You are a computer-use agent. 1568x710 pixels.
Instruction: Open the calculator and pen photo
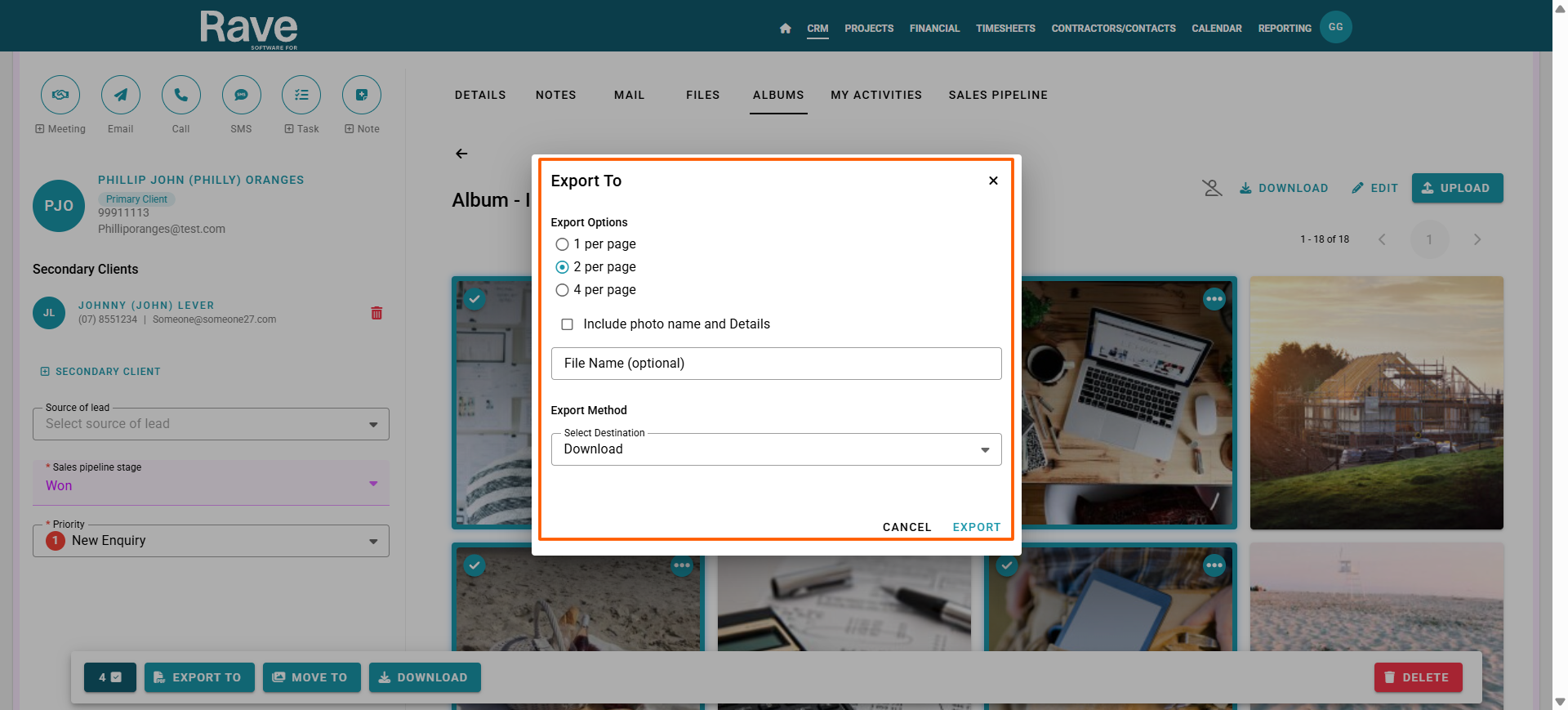coord(844,603)
